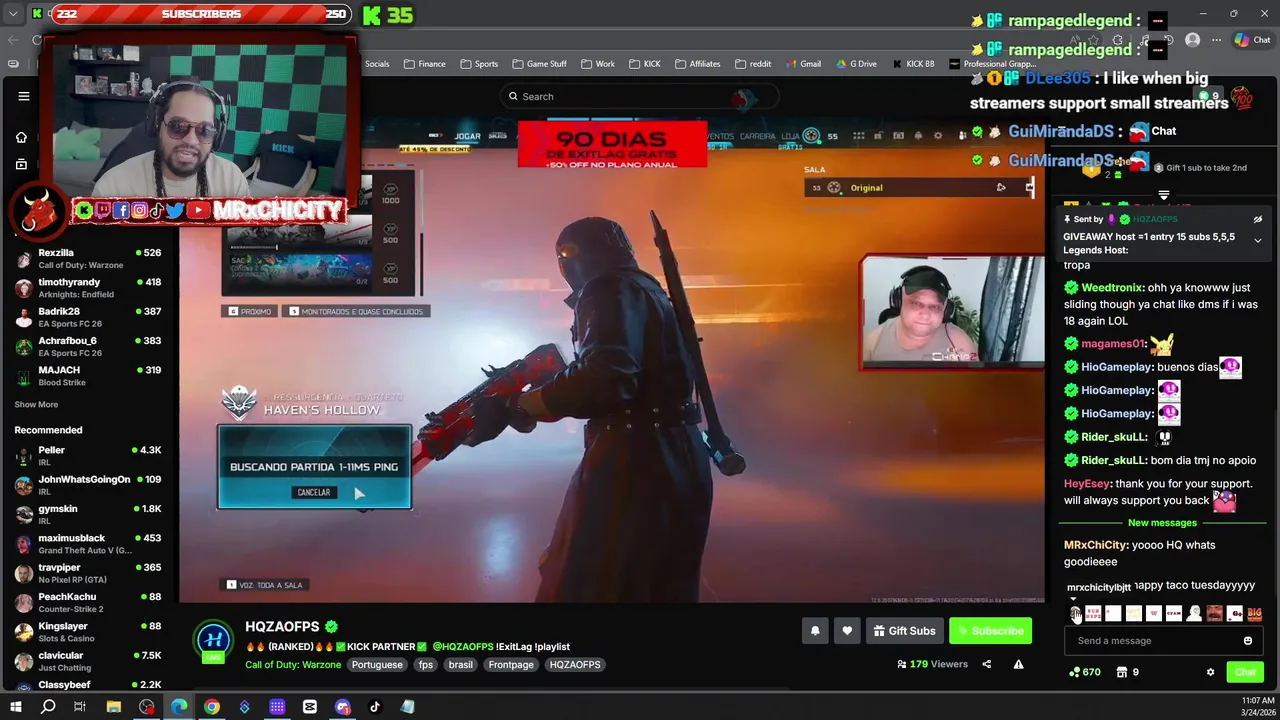The width and height of the screenshot is (1280, 720).
Task: Click in the Kick Search field
Action: (640, 96)
